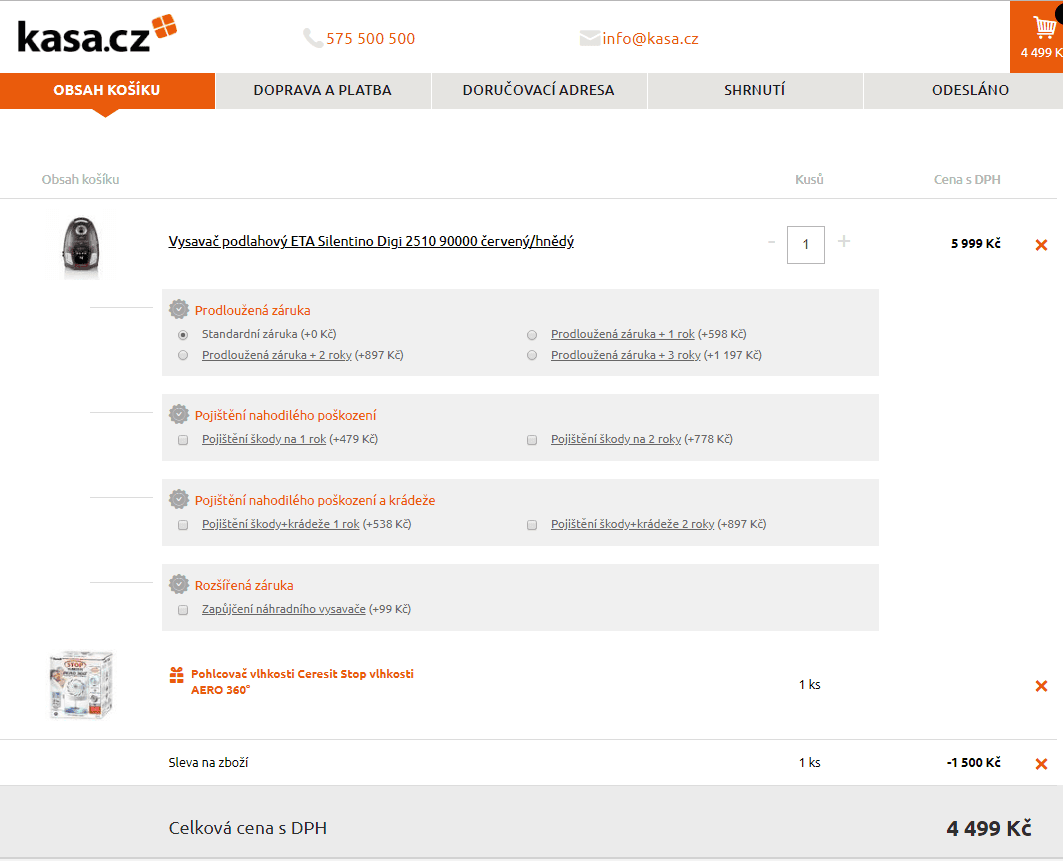Click the Ceresit Stop vlhkosti box thumbnail

81,685
